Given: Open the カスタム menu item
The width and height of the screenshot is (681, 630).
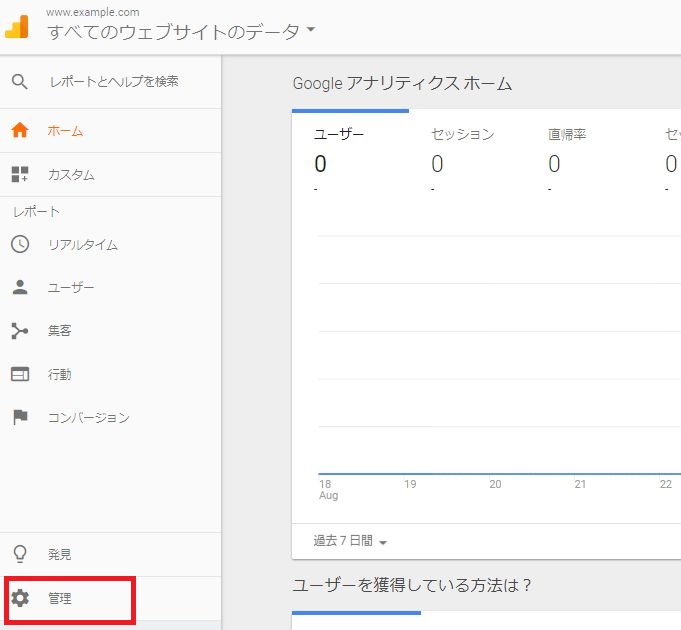Looking at the screenshot, I should [x=110, y=175].
